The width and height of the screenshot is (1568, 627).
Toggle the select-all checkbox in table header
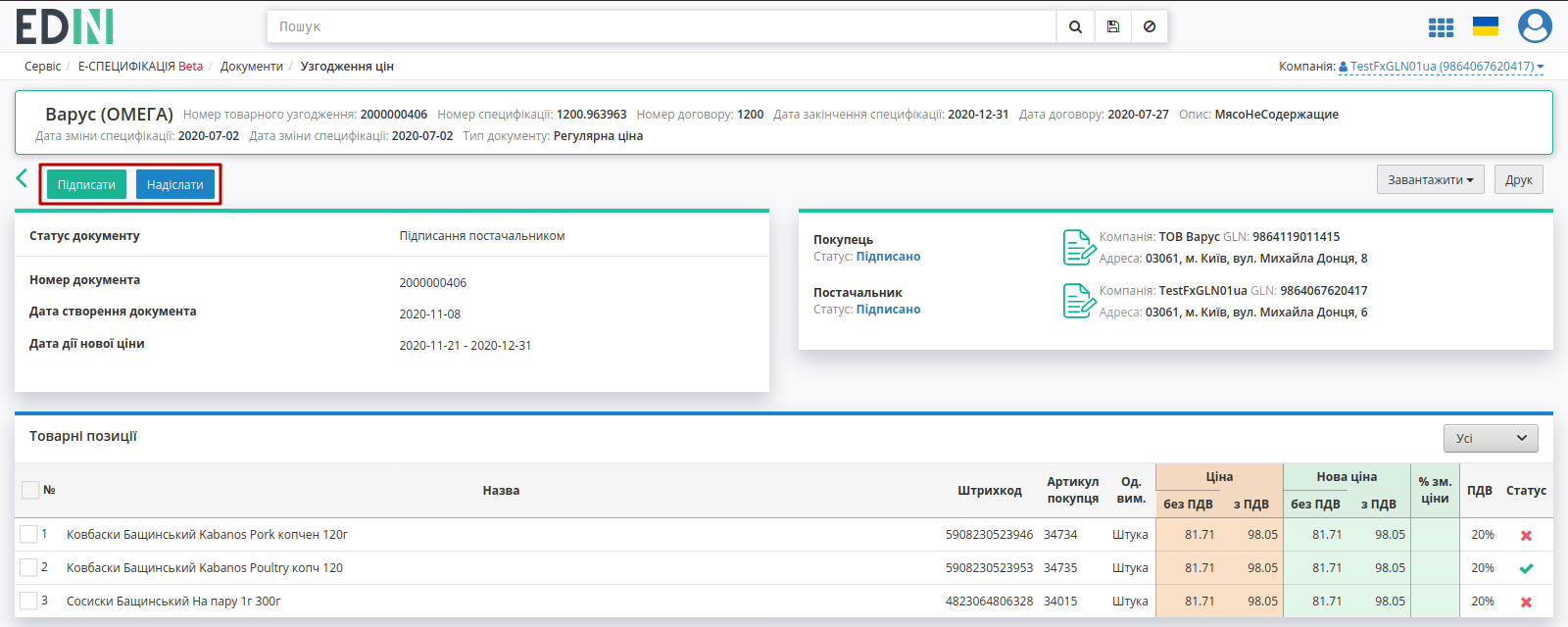pos(30,490)
